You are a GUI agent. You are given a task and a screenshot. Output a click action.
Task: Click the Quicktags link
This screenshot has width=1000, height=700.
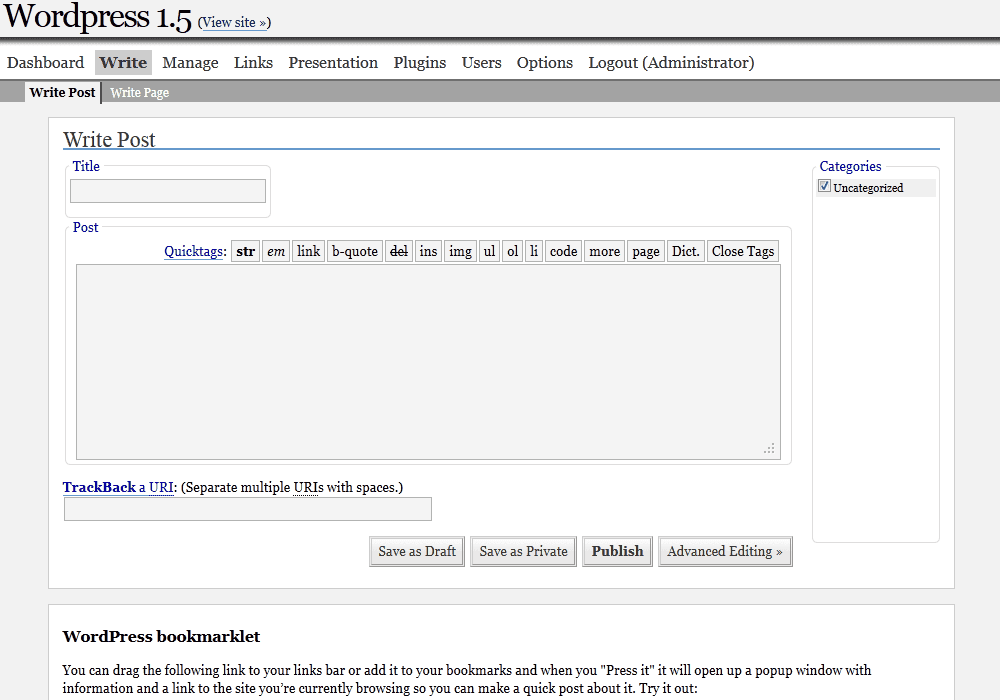click(x=193, y=251)
